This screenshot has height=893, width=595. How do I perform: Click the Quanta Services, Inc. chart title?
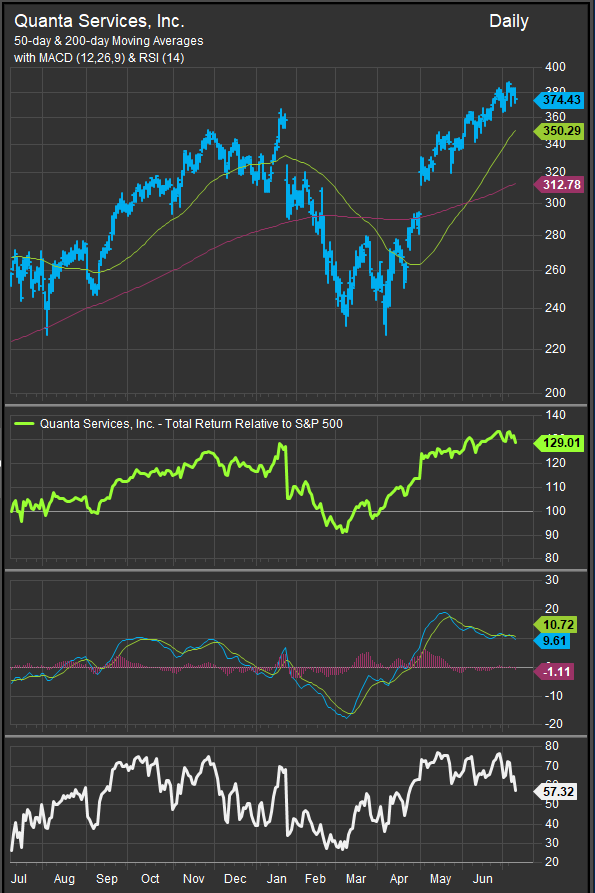coord(99,21)
